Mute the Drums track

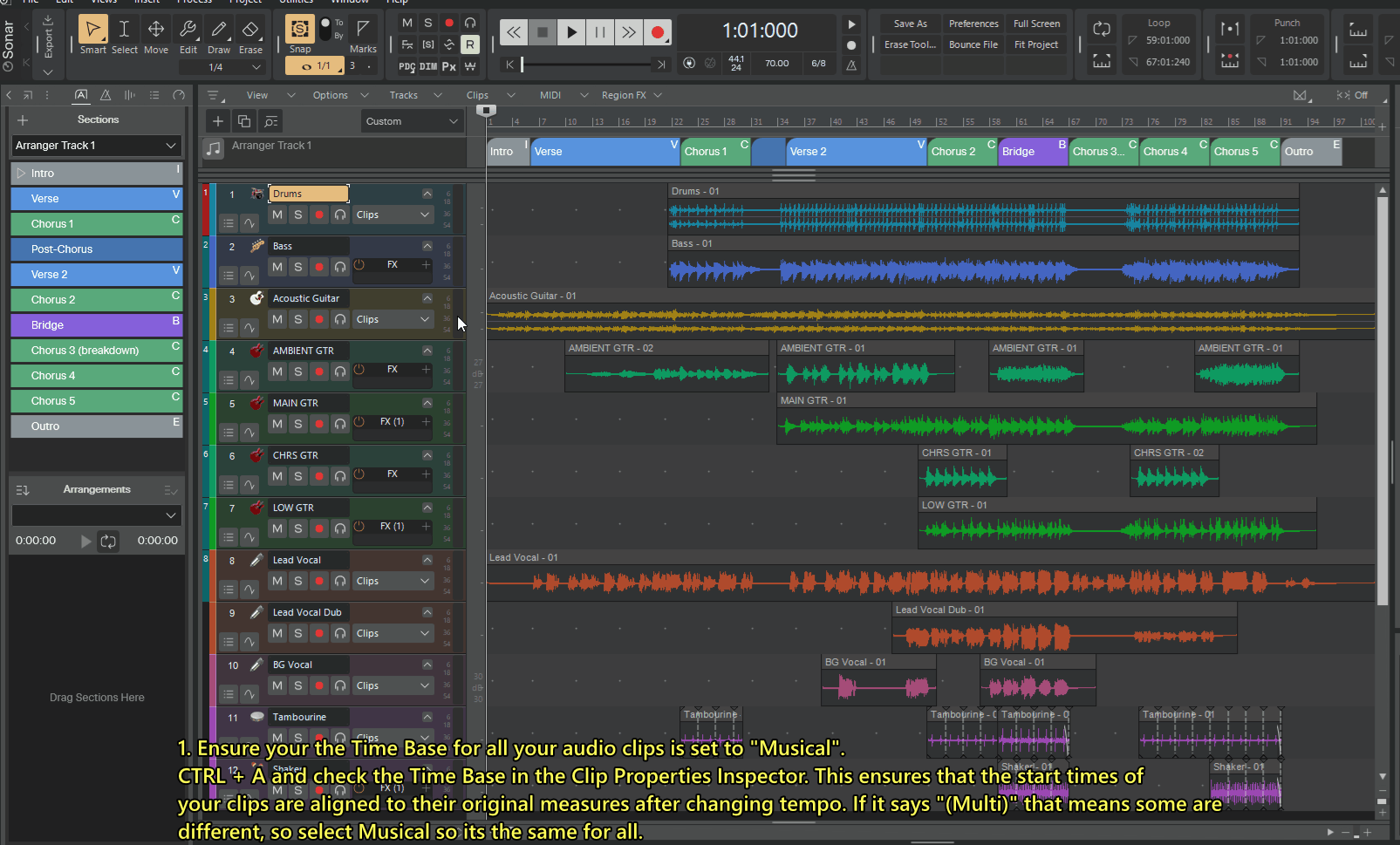coord(277,215)
